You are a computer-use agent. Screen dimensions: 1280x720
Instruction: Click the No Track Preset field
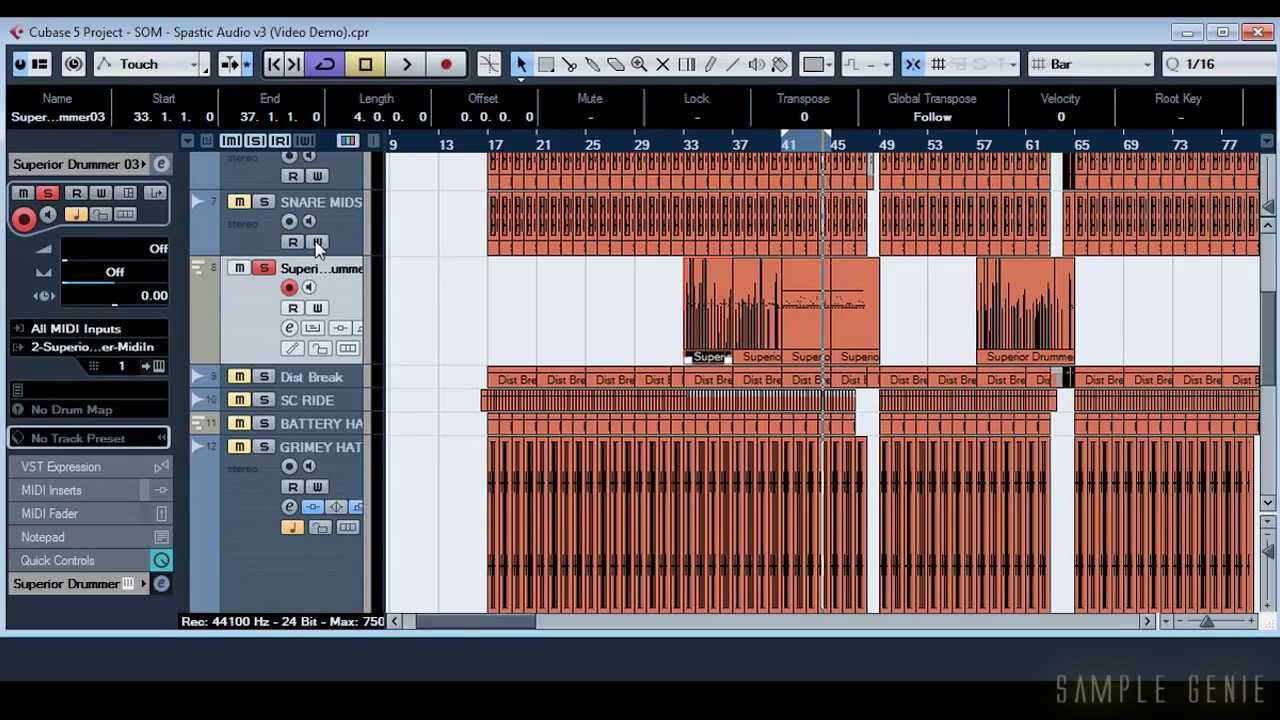click(90, 438)
